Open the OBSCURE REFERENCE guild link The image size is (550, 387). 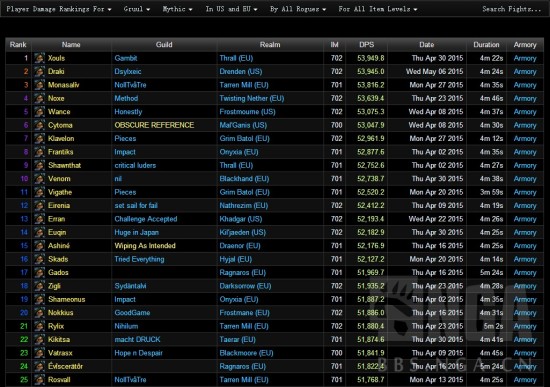tap(154, 125)
